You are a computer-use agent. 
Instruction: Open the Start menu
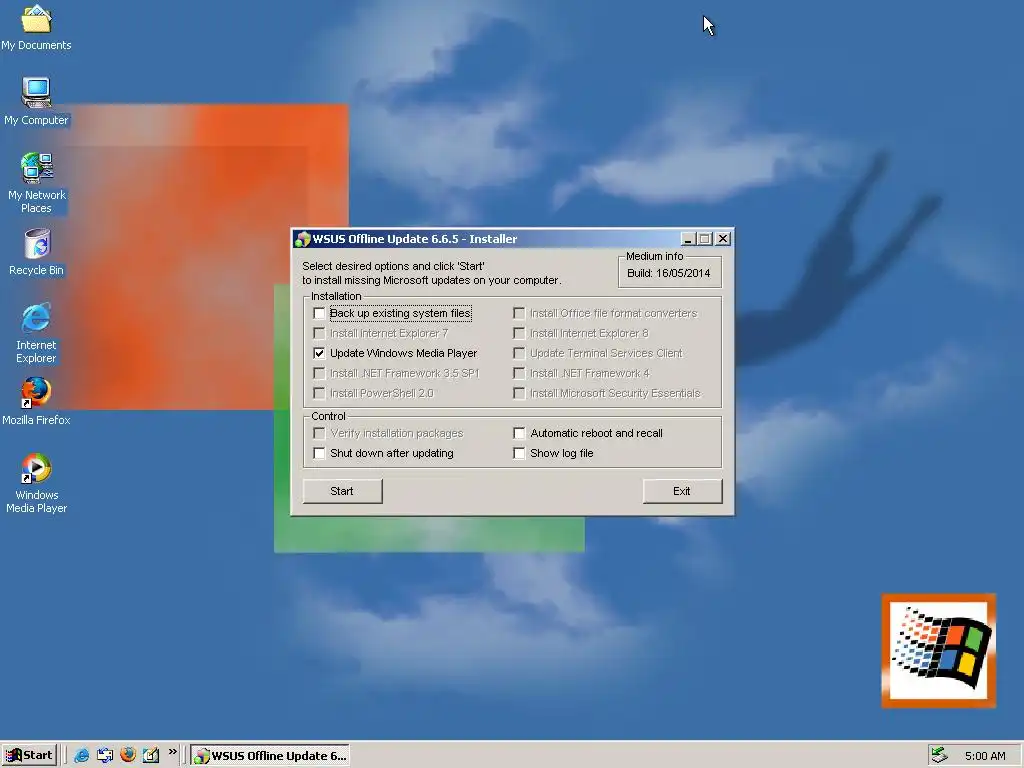pos(29,755)
